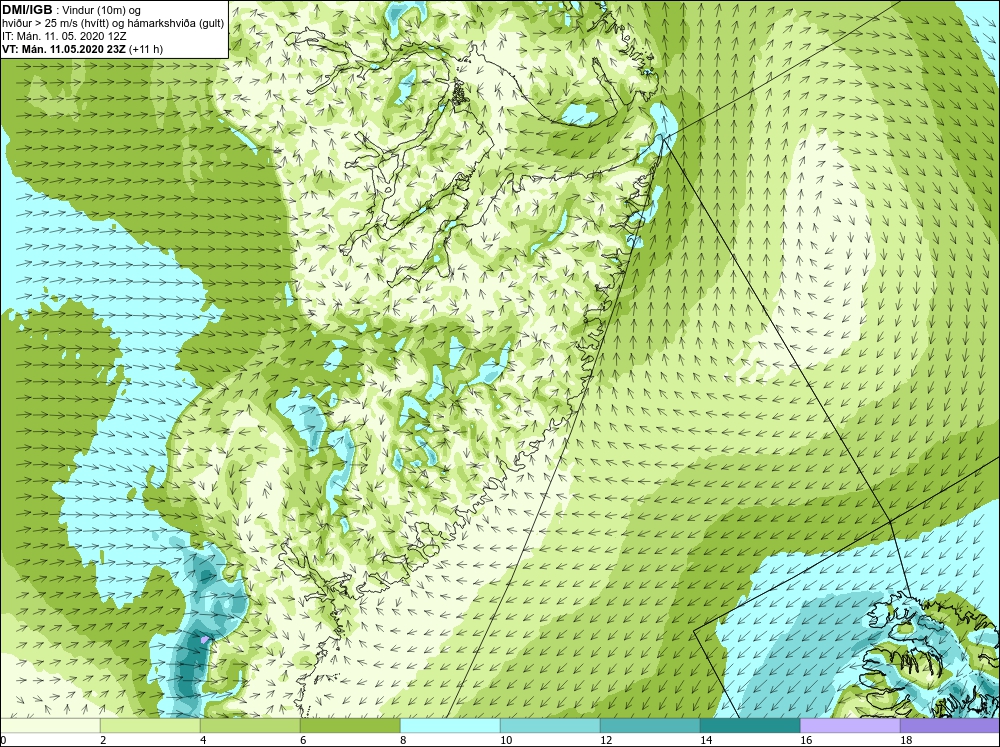This screenshot has width=1000, height=747.
Task: Click the 14–16 m/s dark teal legend swatch
Action: pos(750,726)
